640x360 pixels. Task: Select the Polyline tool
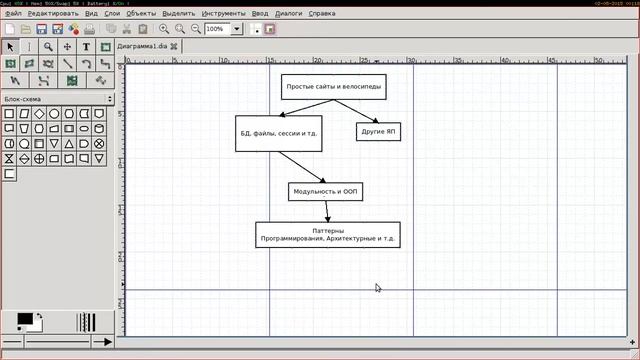click(15, 80)
